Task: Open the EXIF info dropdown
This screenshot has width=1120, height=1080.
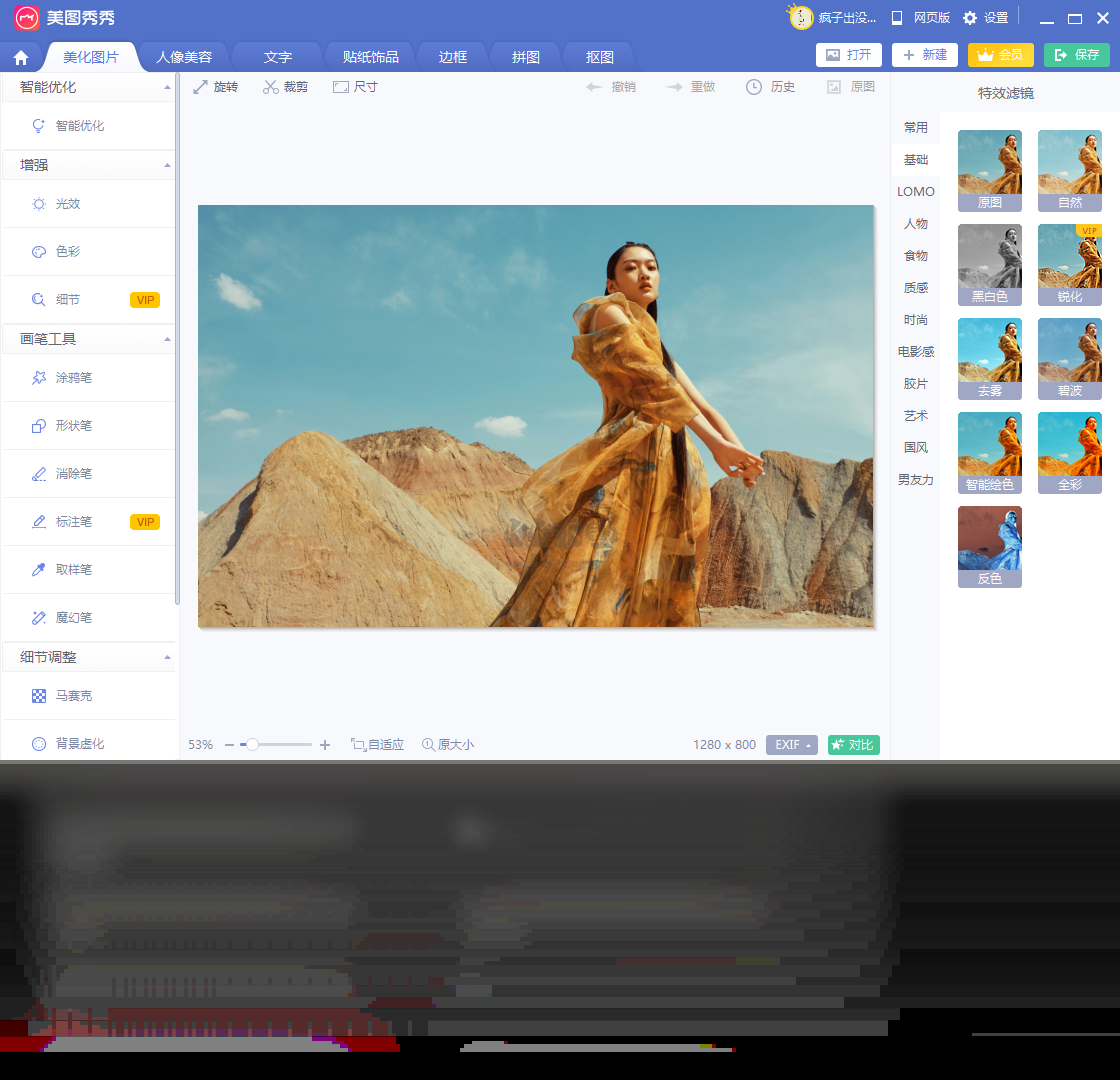Action: 791,744
